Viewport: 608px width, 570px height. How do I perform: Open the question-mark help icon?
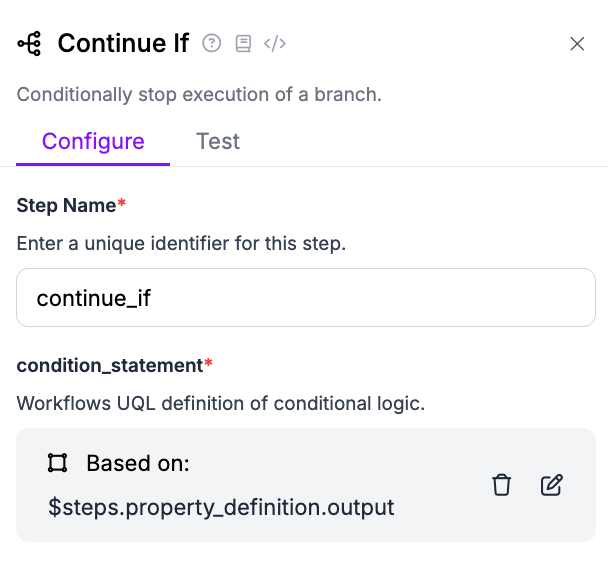(x=211, y=43)
